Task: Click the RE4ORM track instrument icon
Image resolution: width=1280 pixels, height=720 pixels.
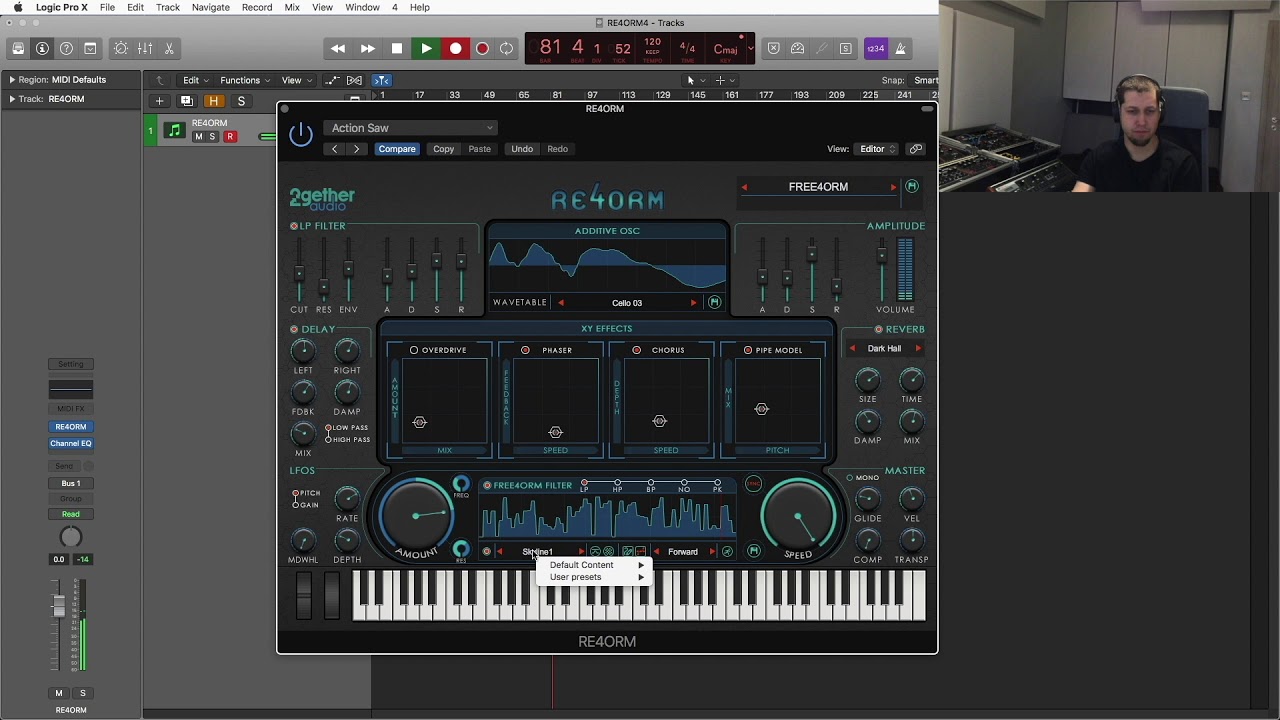Action: 175,130
